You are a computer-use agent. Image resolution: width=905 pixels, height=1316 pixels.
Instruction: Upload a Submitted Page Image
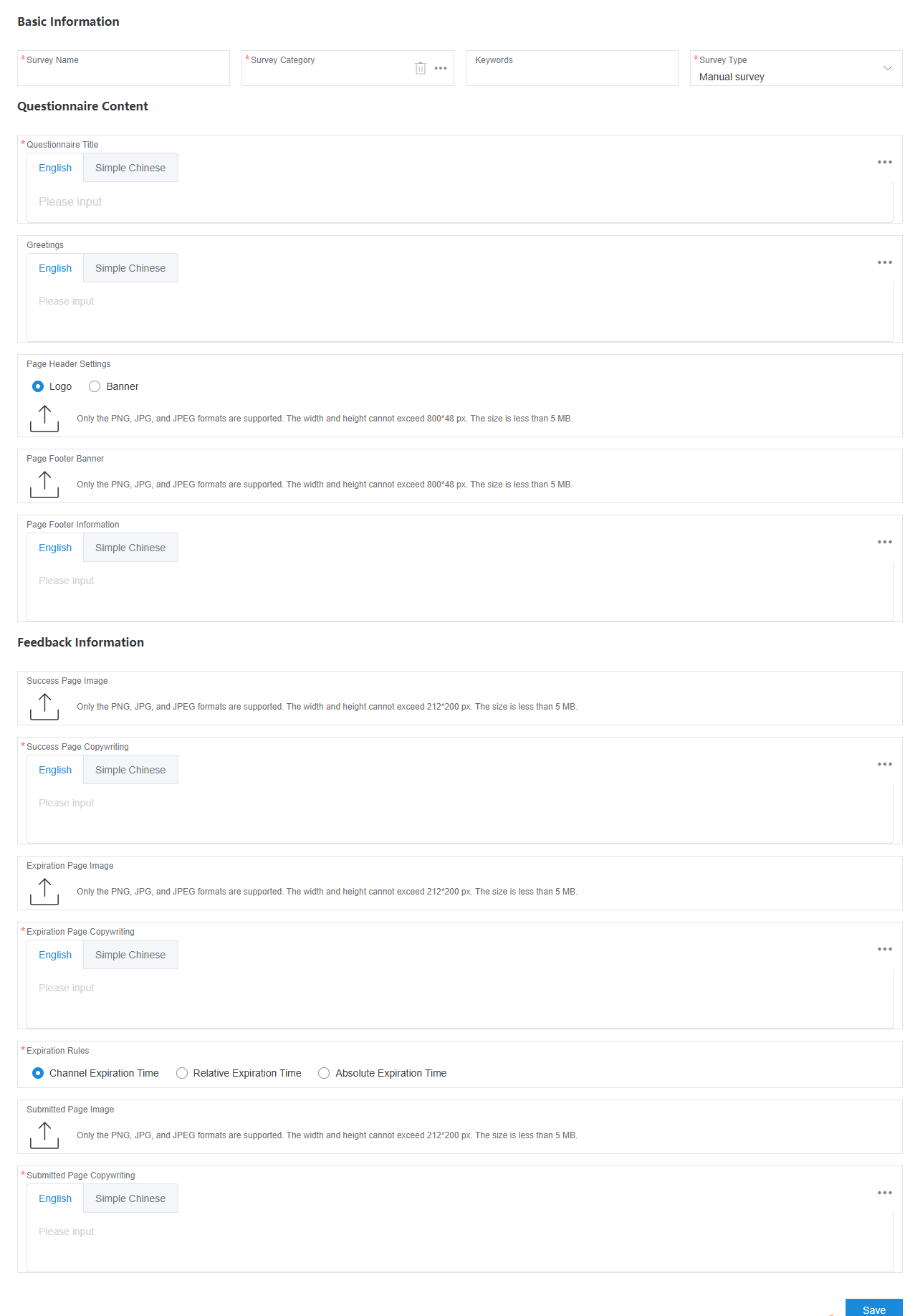click(44, 1135)
